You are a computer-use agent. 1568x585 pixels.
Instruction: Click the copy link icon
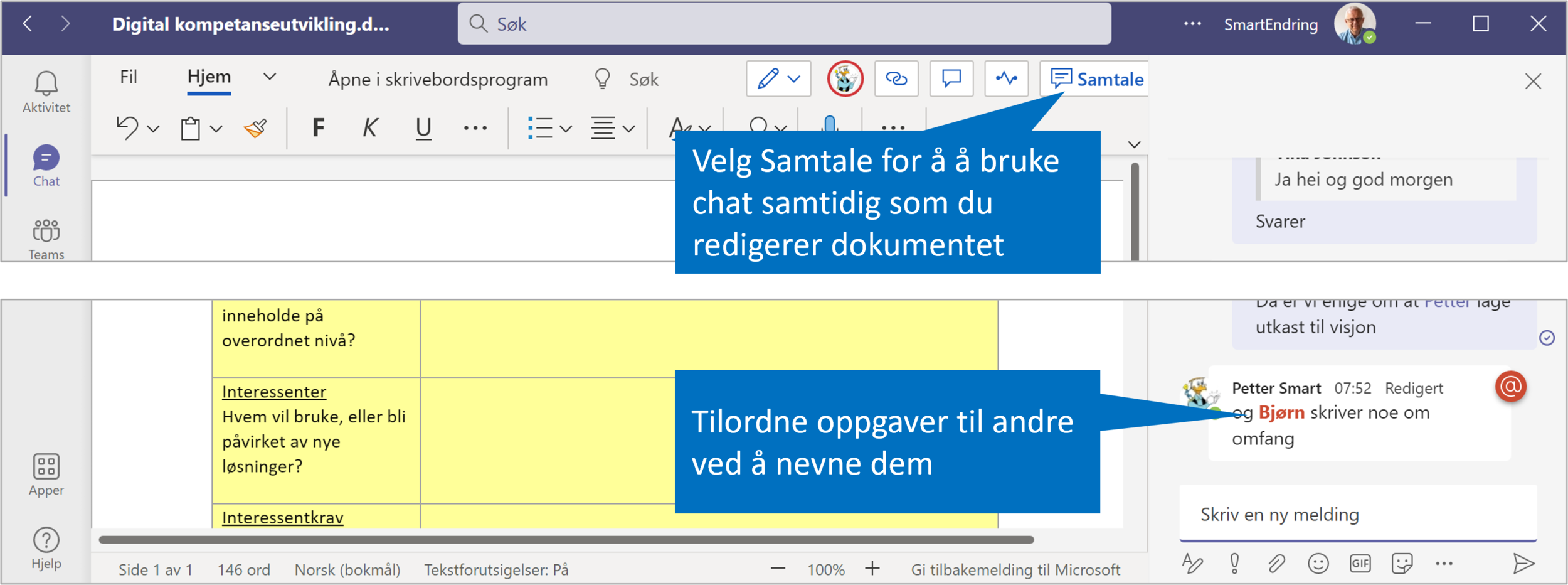896,78
